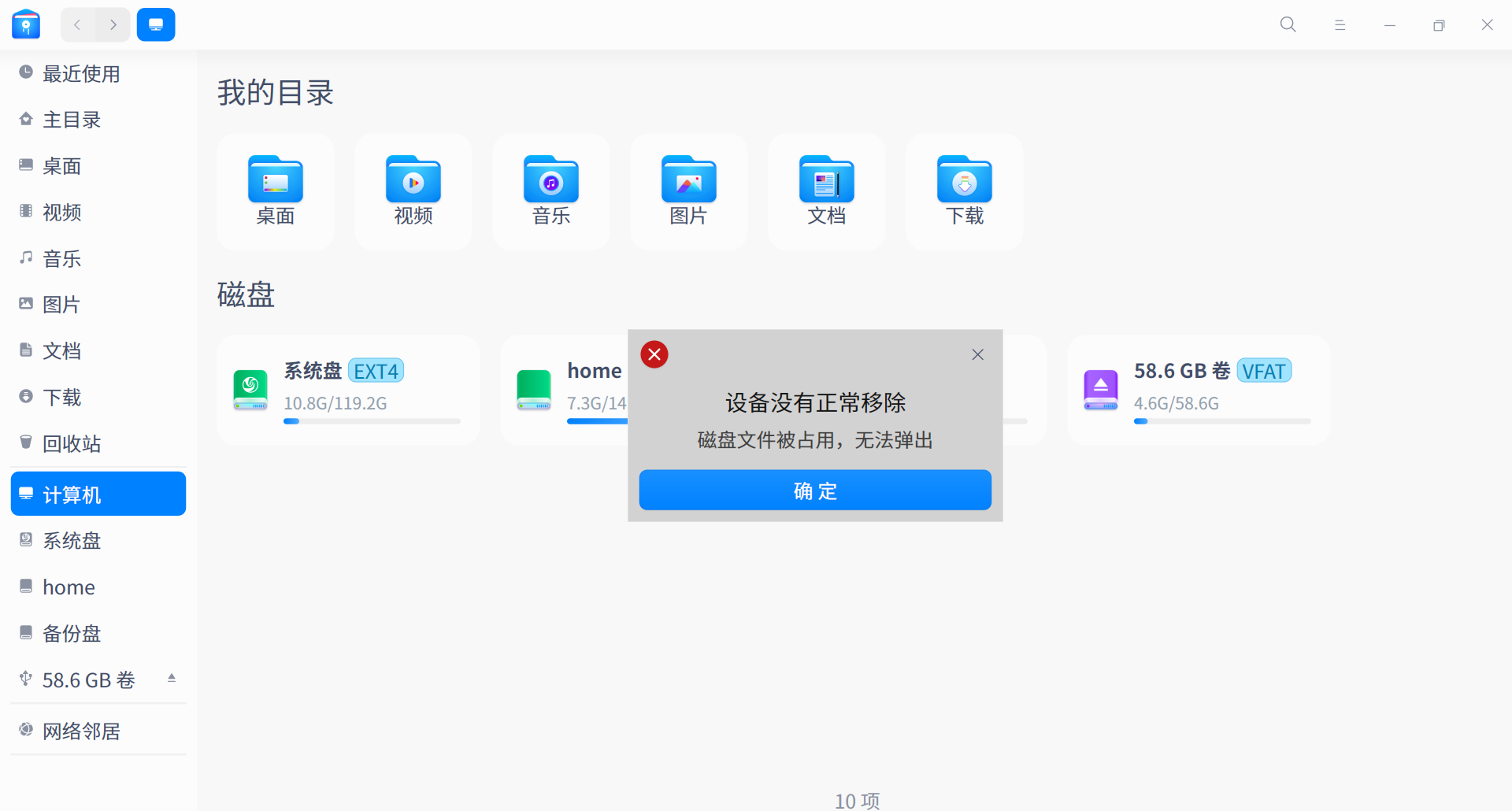
Task: Dismiss the eject warning with its X
Action: tap(977, 354)
